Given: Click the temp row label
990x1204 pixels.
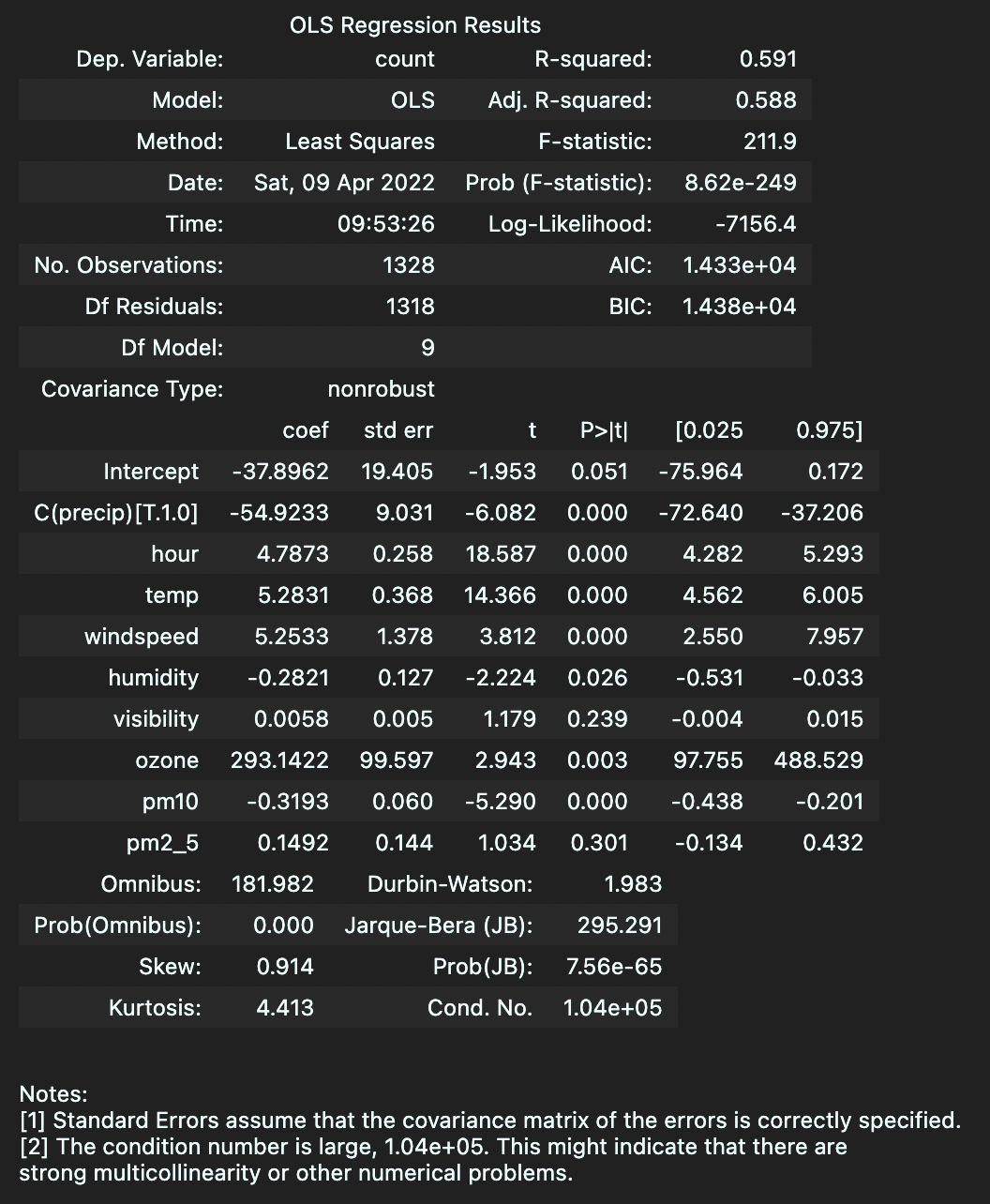Looking at the screenshot, I should (x=172, y=595).
